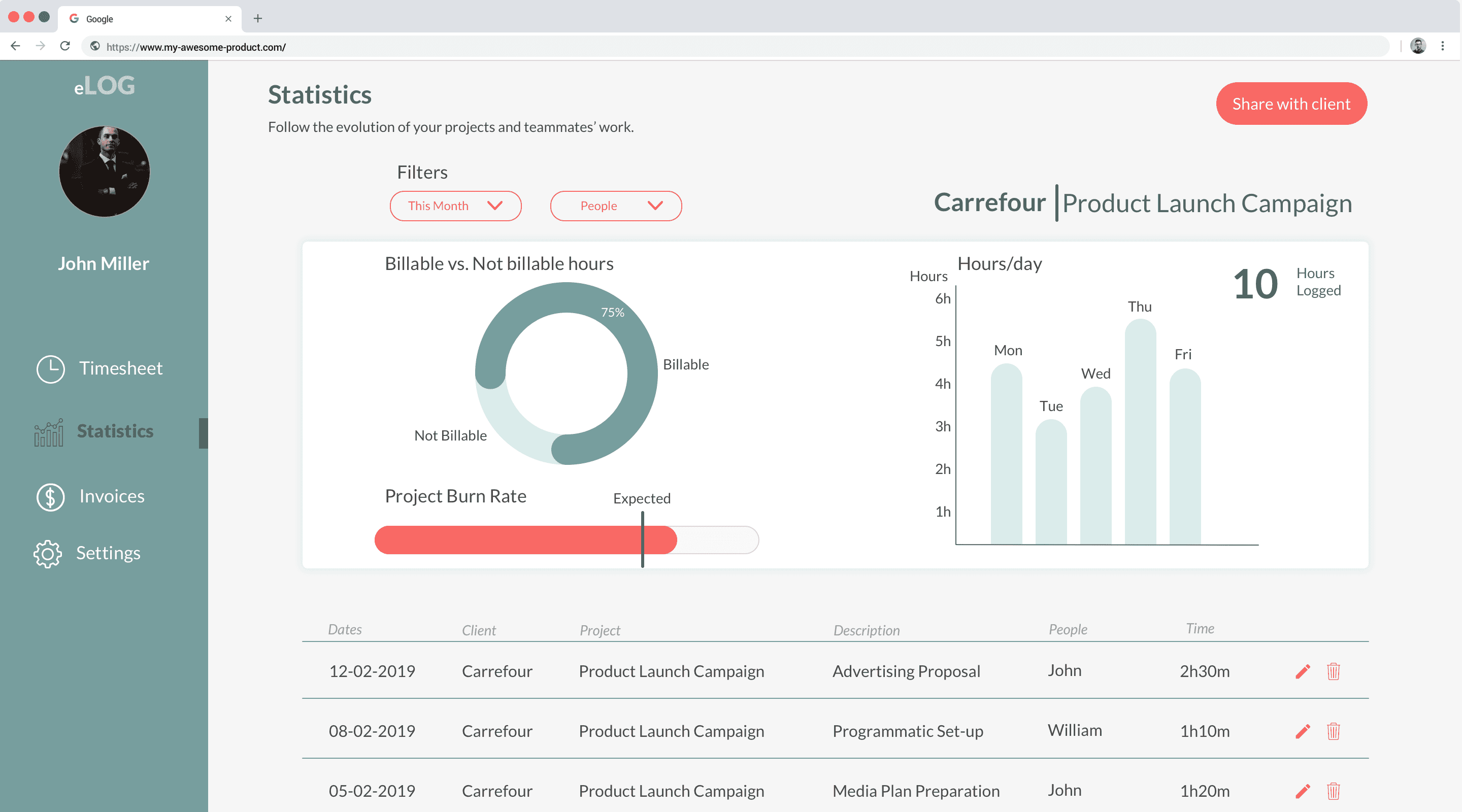Click the 75% label on the donut chart
The width and height of the screenshot is (1462, 812).
pyautogui.click(x=612, y=313)
